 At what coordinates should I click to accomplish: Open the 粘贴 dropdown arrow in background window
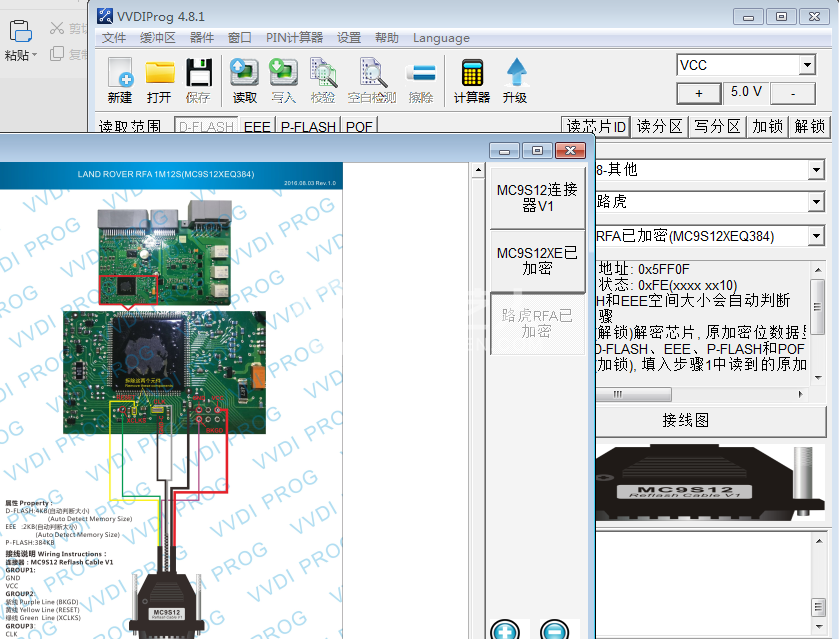34,55
